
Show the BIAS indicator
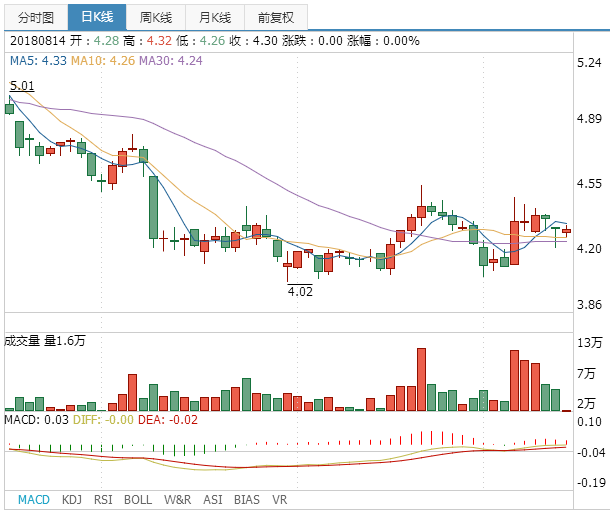click(247, 500)
